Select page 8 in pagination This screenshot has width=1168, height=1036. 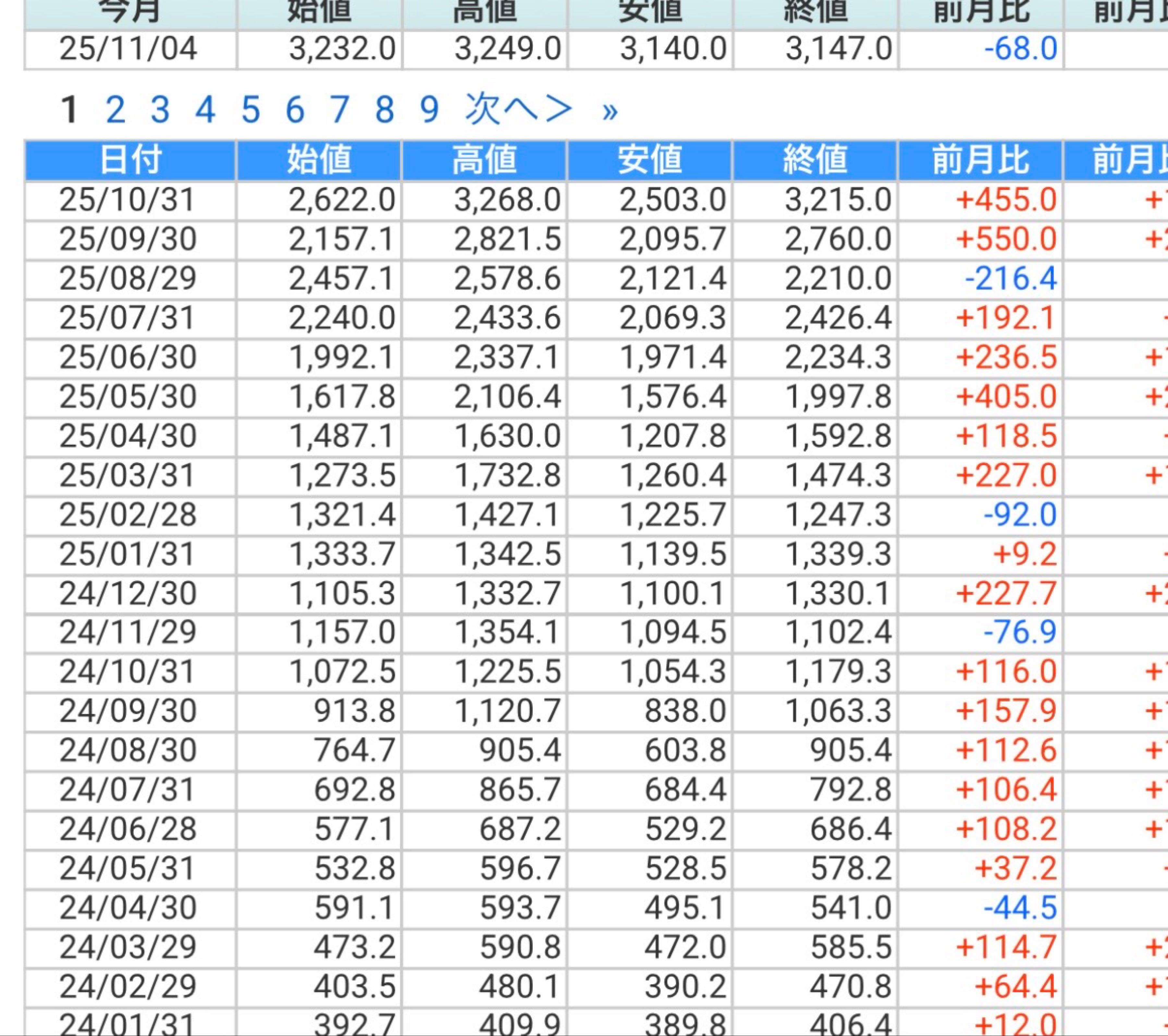click(x=384, y=110)
